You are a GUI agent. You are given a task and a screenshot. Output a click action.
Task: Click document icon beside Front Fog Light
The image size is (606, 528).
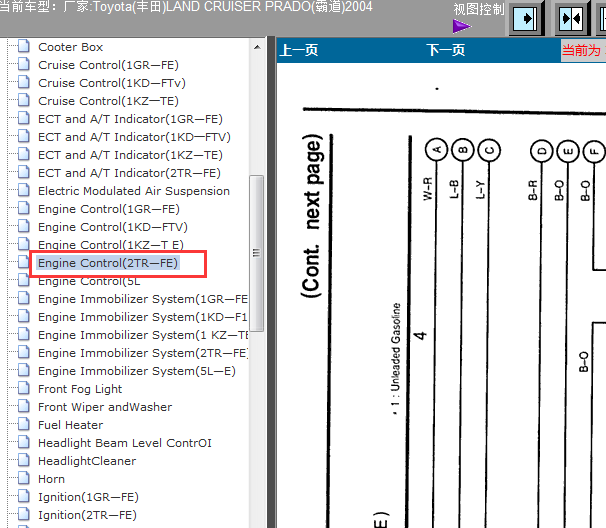24,388
